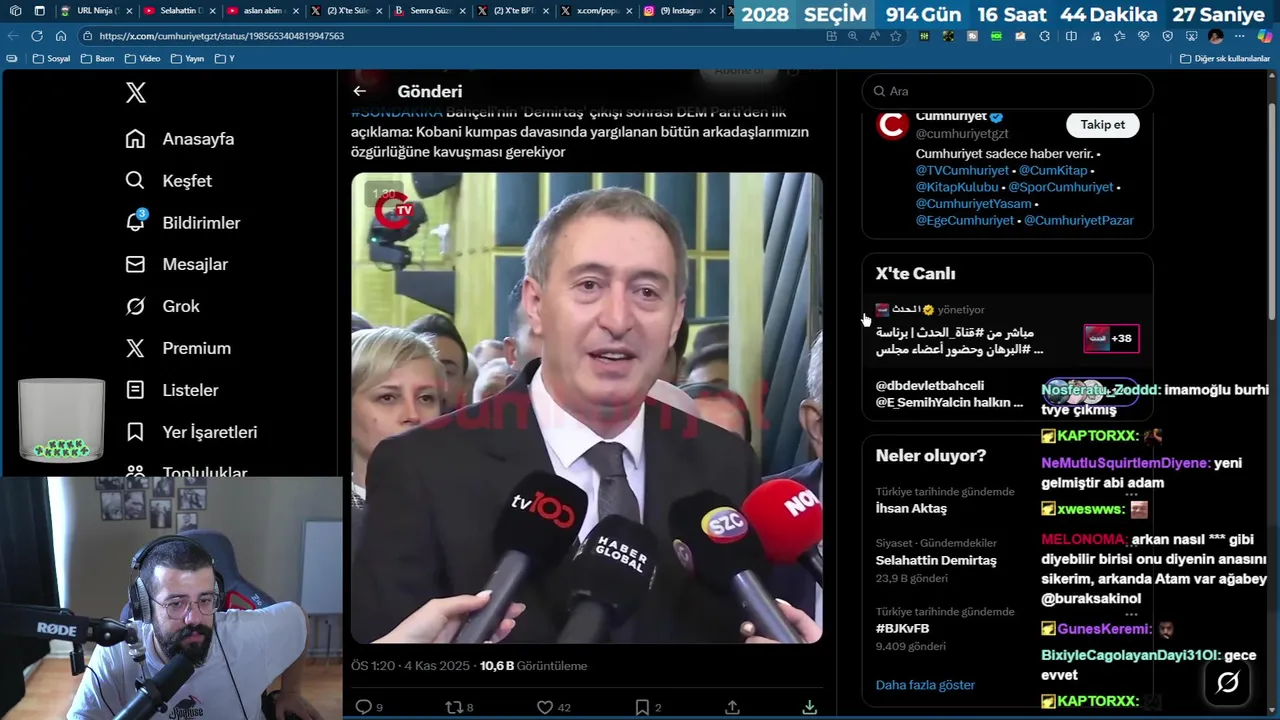Open the 10,6 B Görüntüleme view count

(533, 666)
